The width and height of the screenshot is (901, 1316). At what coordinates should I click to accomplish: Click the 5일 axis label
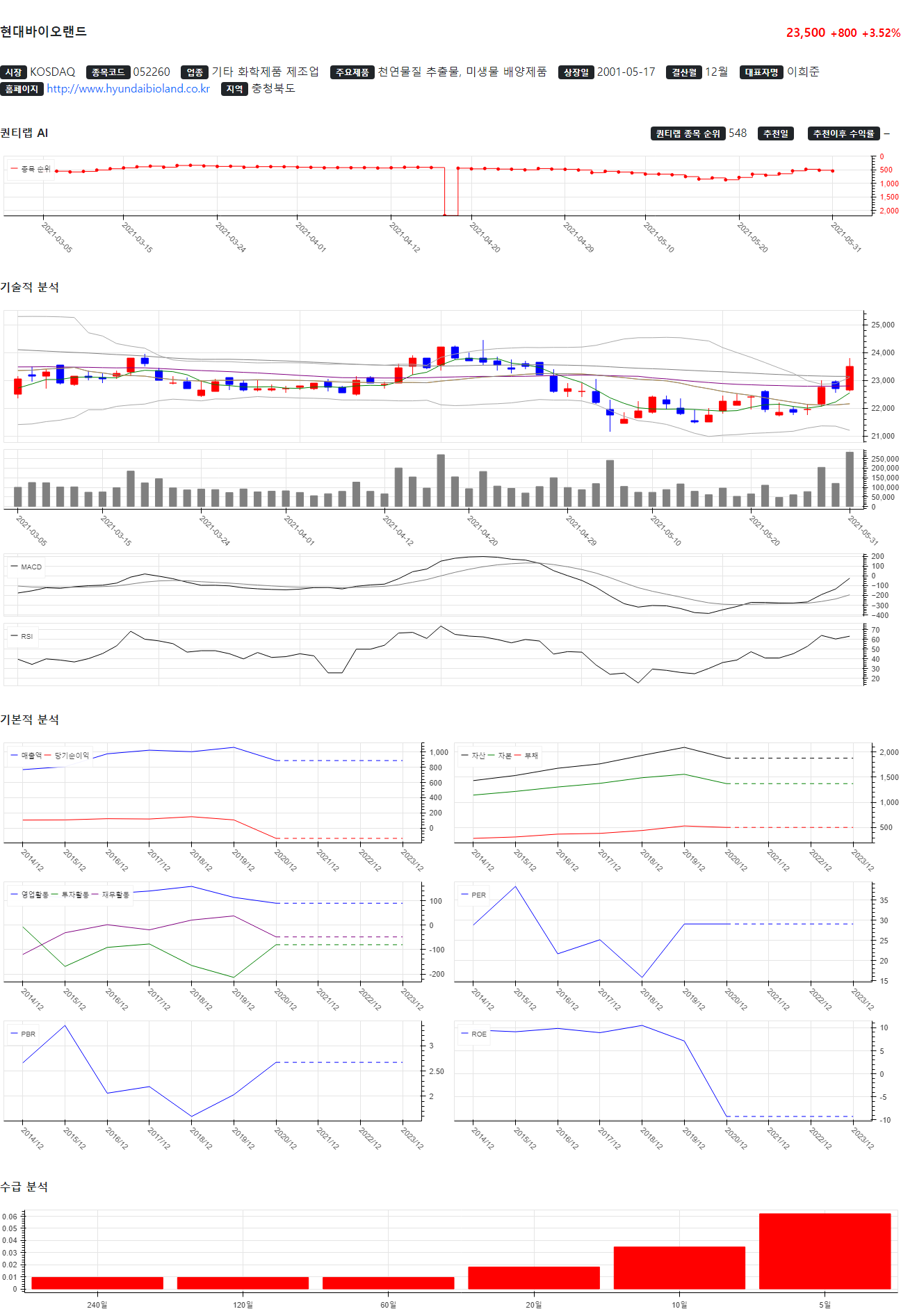tap(825, 1304)
